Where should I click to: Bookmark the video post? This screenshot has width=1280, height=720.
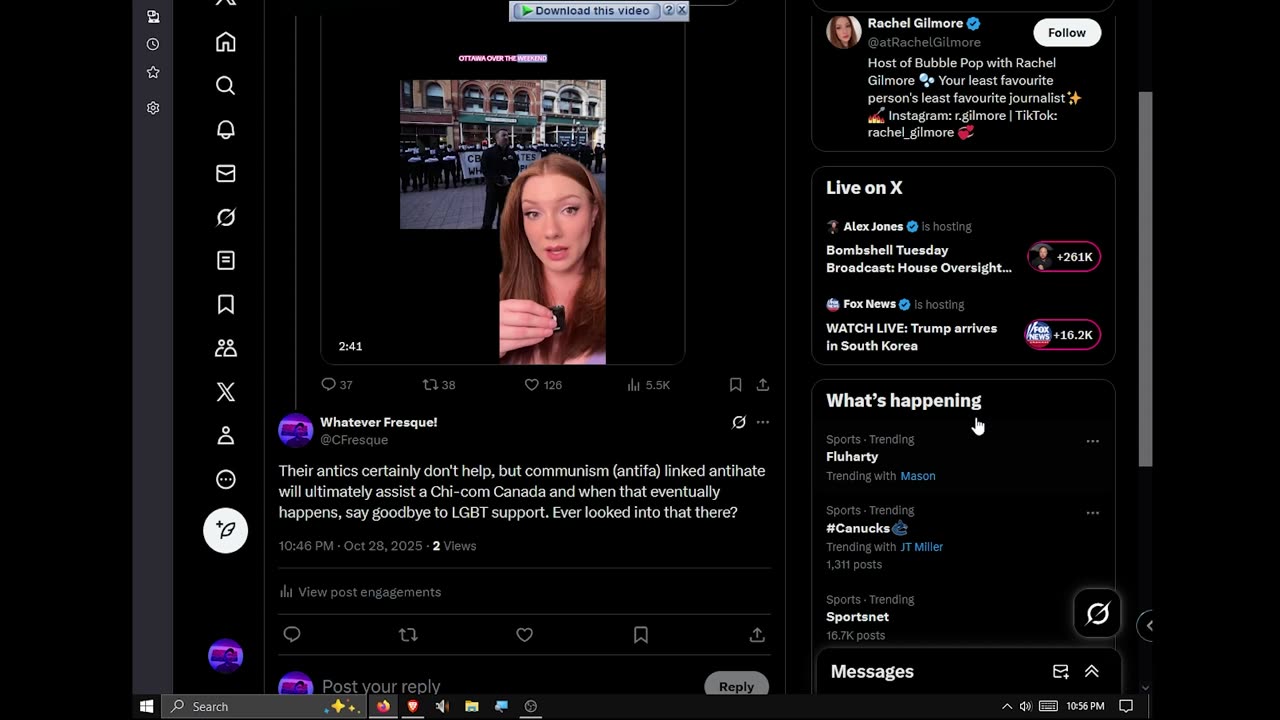click(735, 384)
